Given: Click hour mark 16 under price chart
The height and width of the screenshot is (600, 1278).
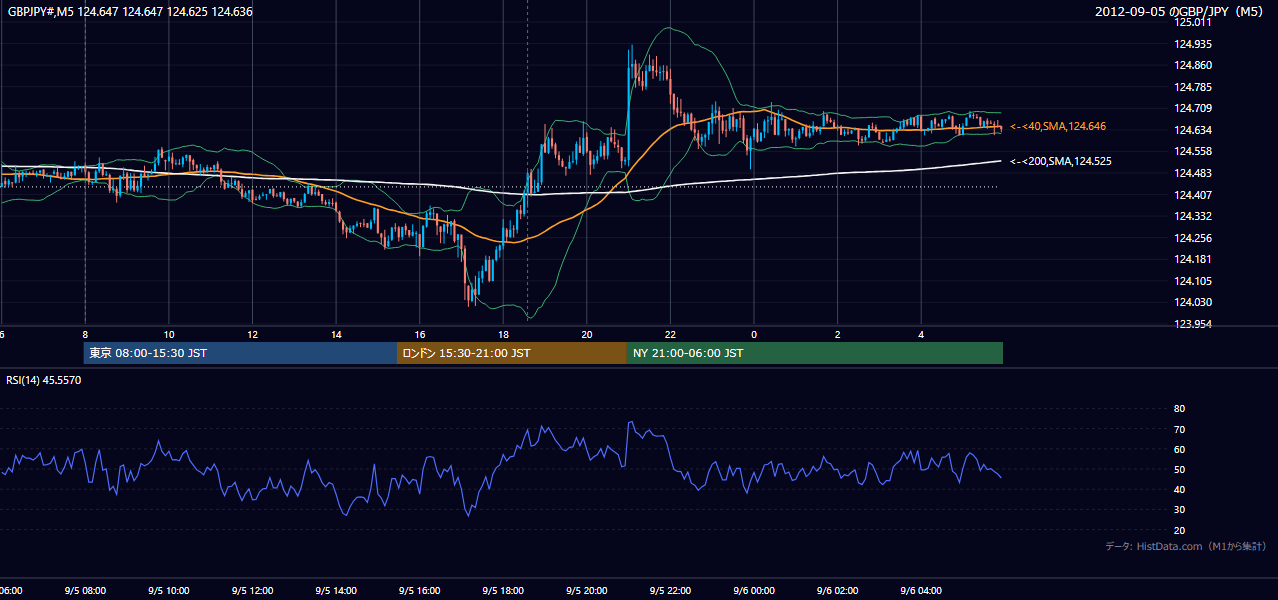Looking at the screenshot, I should coord(420,334).
